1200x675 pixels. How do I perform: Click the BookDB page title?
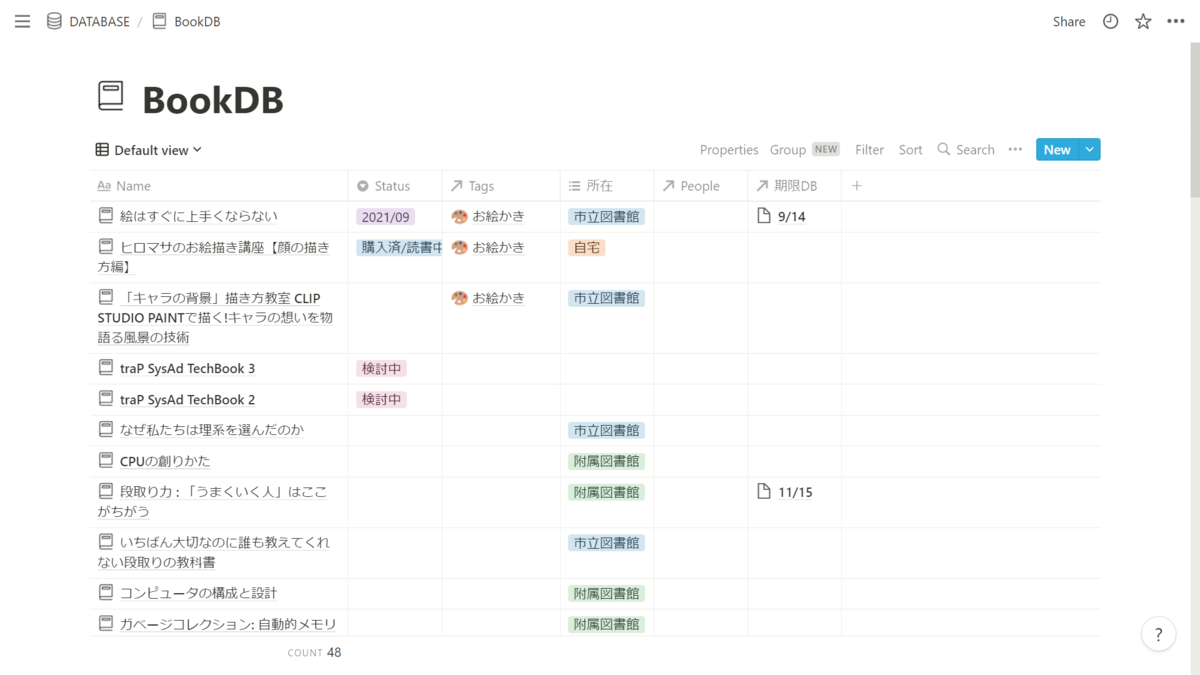pyautogui.click(x=213, y=99)
